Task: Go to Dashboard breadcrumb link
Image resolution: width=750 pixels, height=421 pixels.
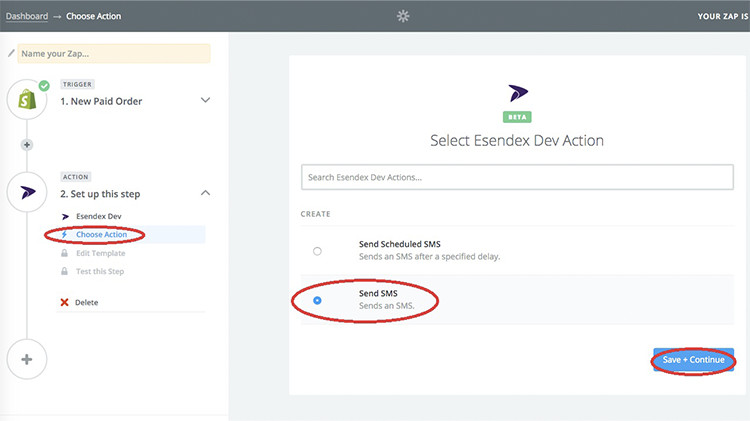Action: (27, 16)
